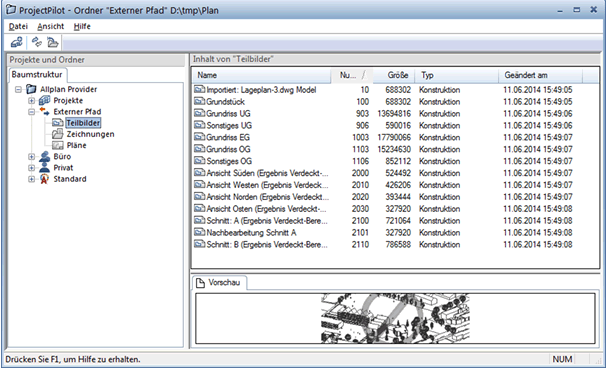Select the Grundriss UG entry name
The image size is (607, 372).
click(228, 114)
